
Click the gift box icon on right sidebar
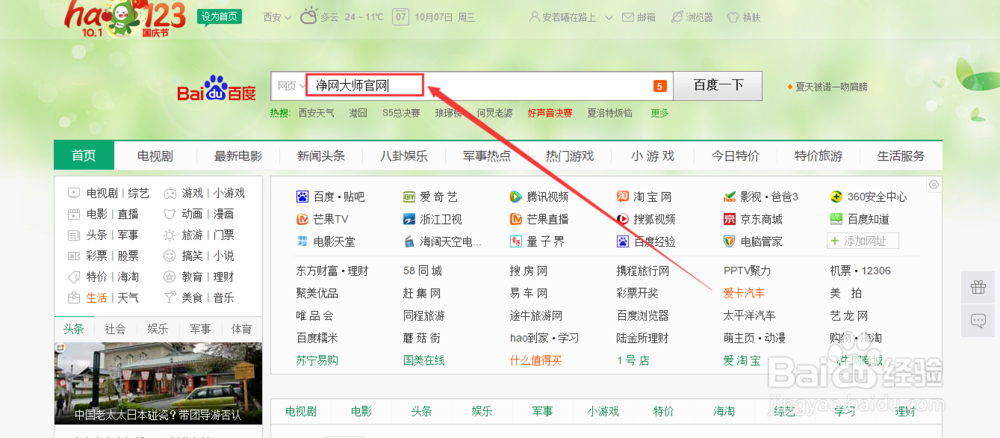[x=978, y=288]
